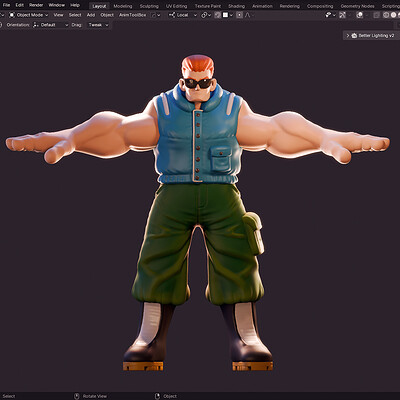
Task: Switch to the Texture Paint workspace tab
Action: tap(208, 6)
